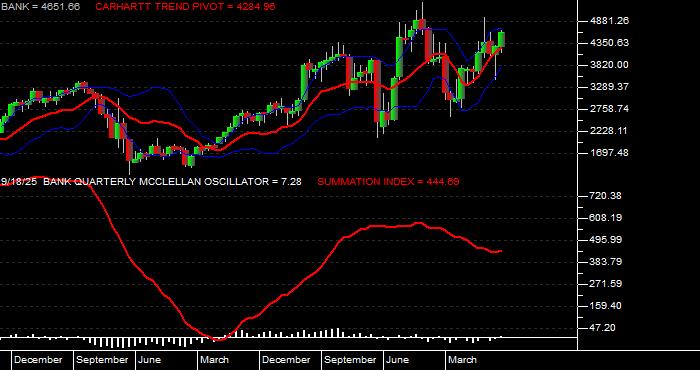Select the red SUMMATION INDEX = 444.69 label
700x370 pixels.
pos(388,181)
